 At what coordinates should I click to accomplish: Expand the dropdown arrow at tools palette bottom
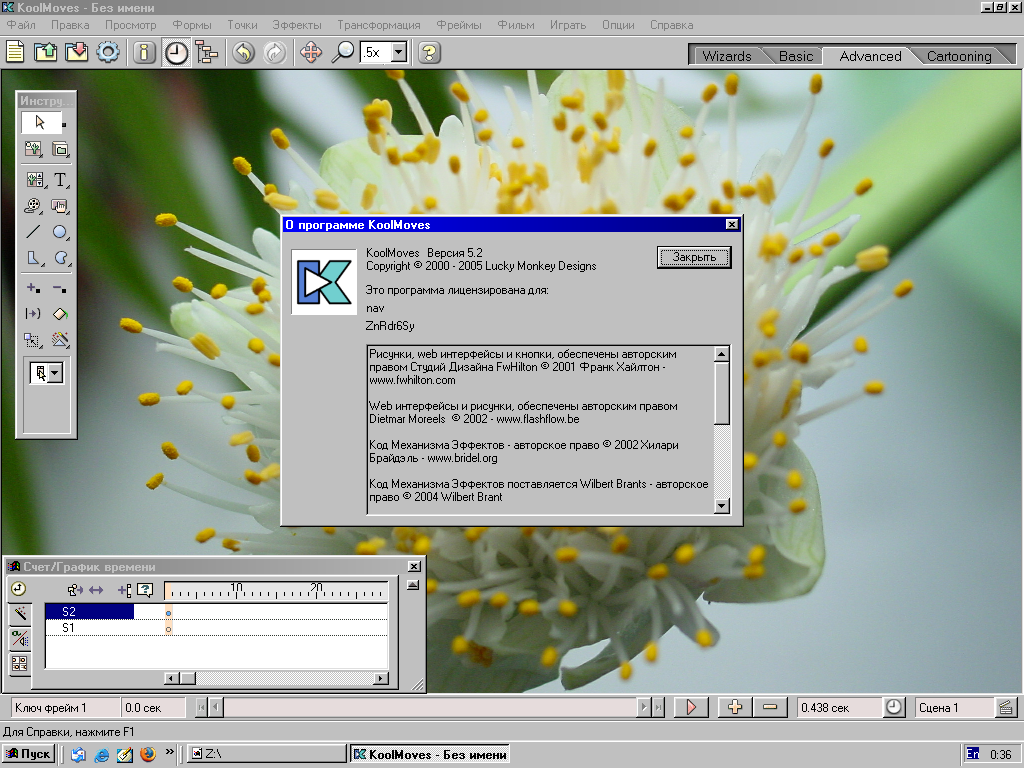tap(54, 373)
